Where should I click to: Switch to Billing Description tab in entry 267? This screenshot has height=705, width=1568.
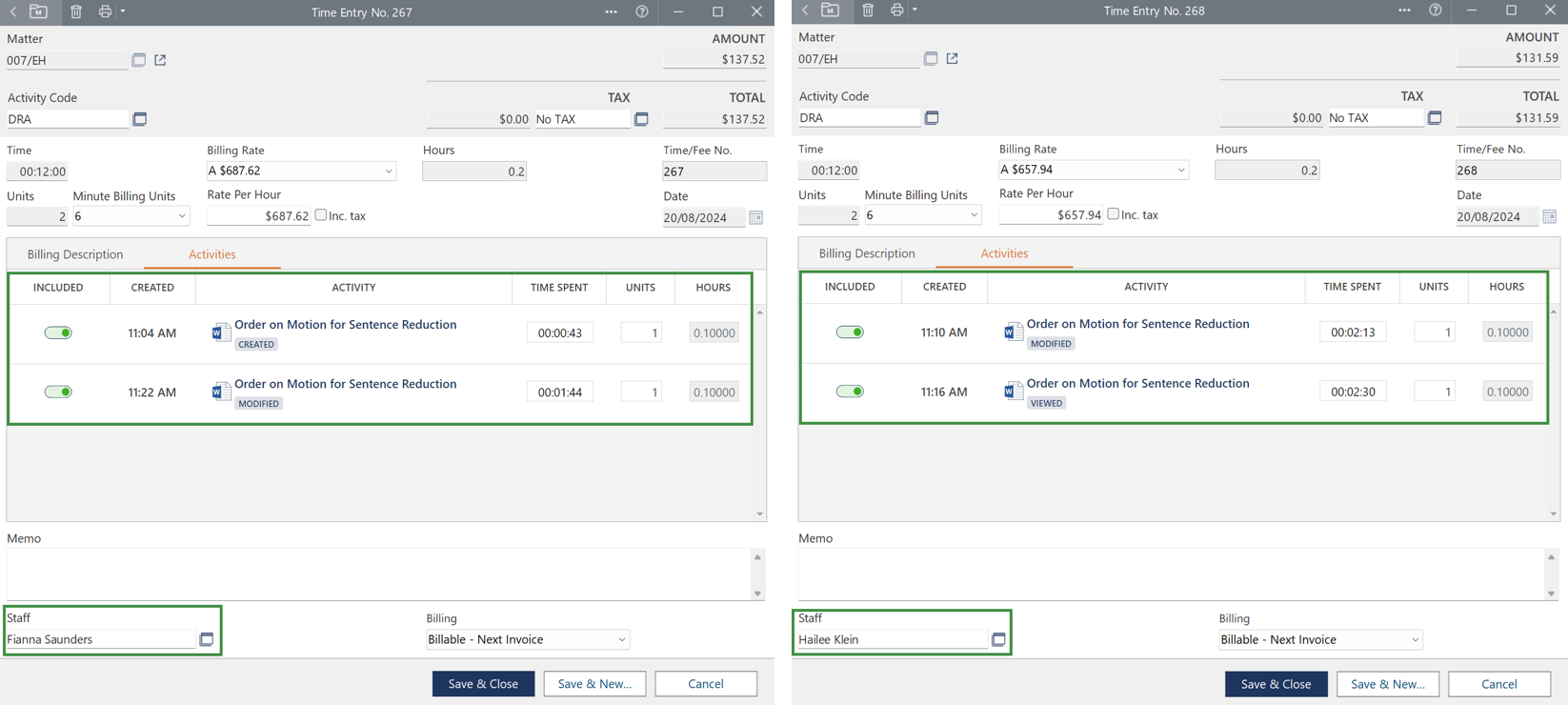pyautogui.click(x=75, y=254)
